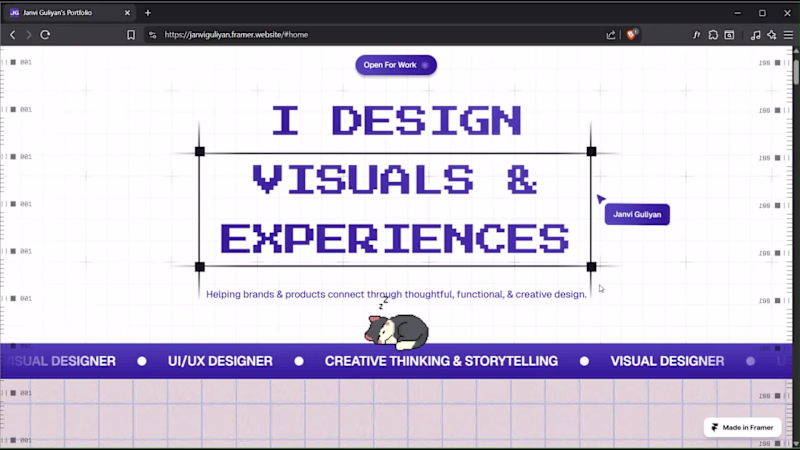The height and width of the screenshot is (450, 800).
Task: Open the sidebar panel icon
Action: [729, 35]
